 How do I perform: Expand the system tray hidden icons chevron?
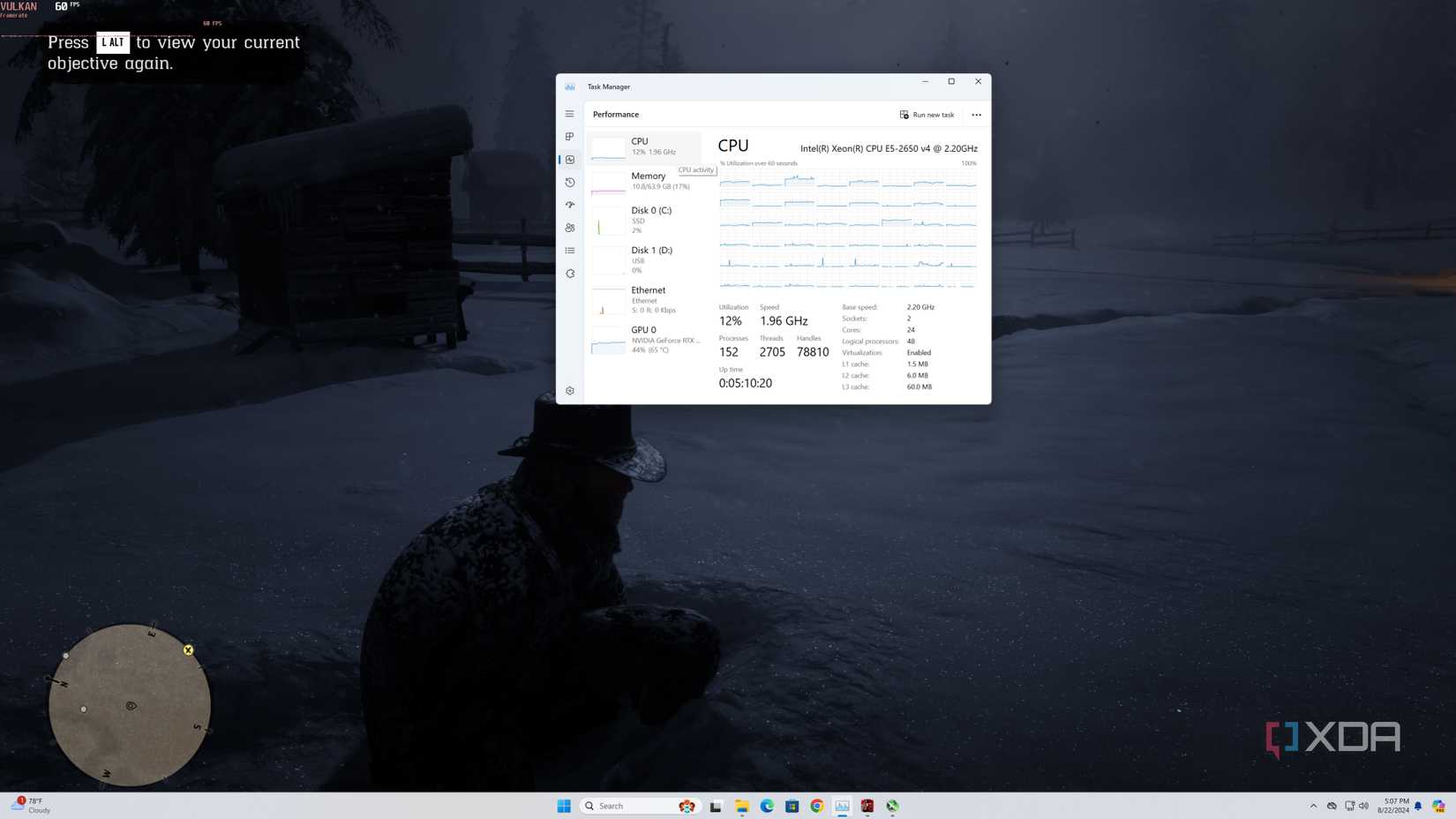click(1313, 806)
